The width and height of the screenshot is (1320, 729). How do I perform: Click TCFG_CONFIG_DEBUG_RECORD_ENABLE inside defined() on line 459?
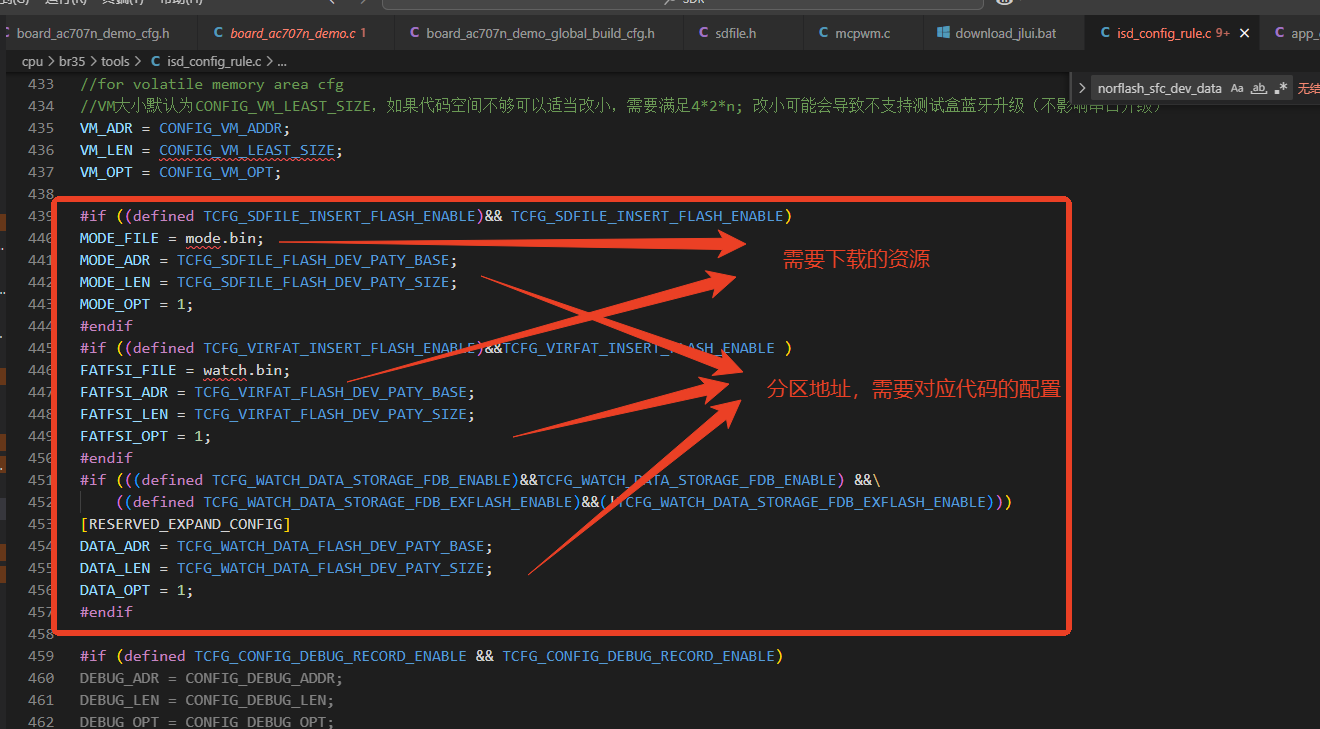(x=330, y=656)
